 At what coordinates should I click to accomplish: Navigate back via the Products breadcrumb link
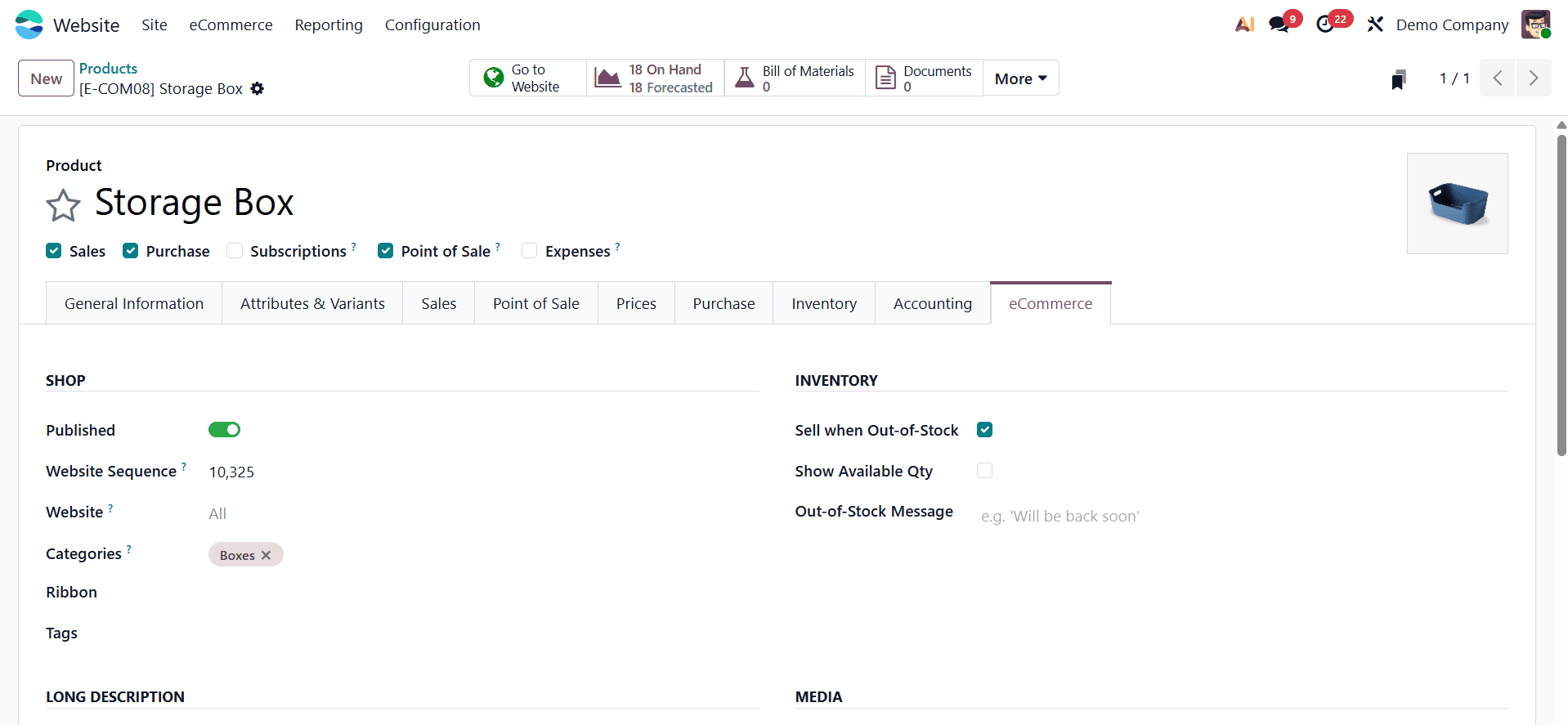coord(108,68)
